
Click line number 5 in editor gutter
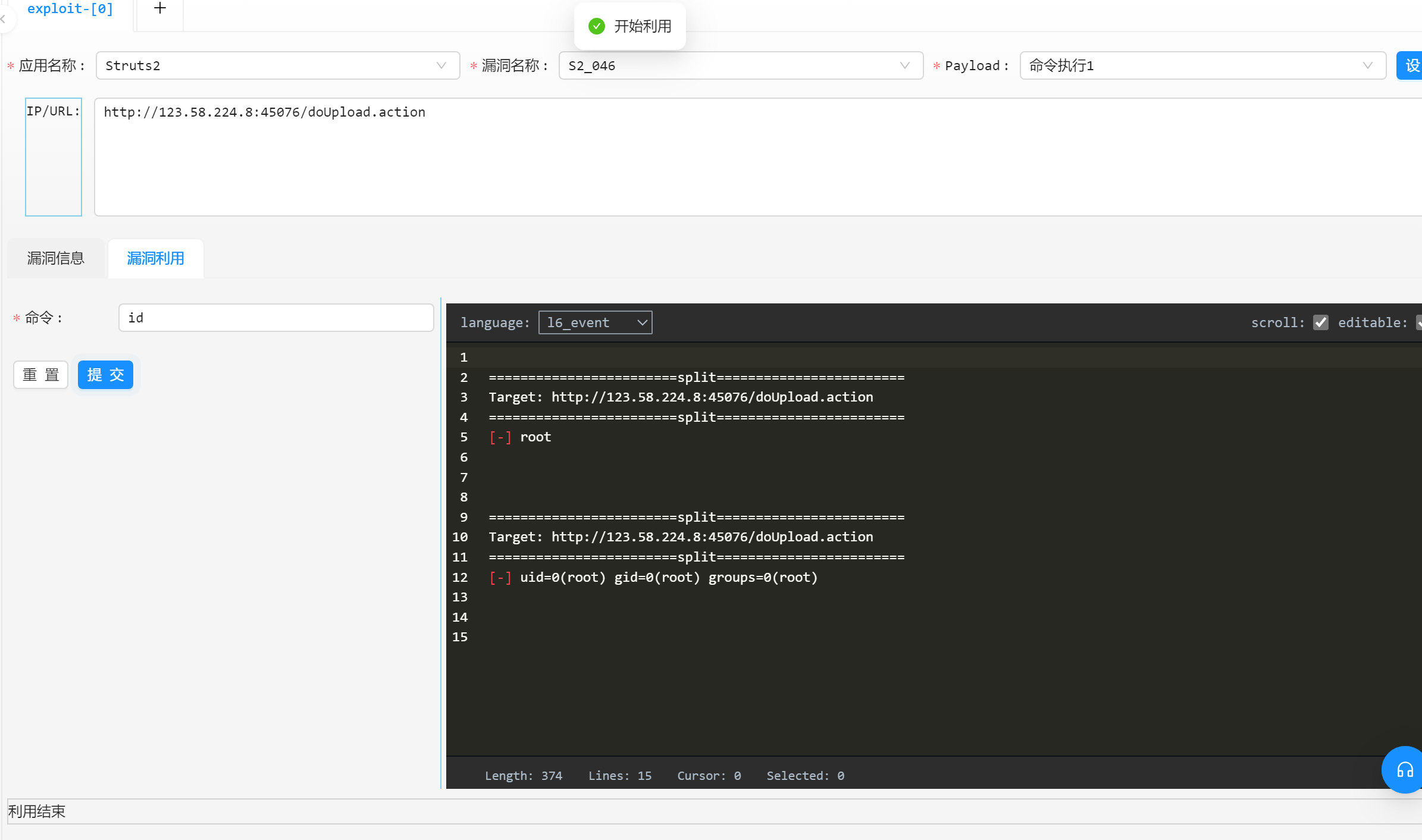click(463, 437)
